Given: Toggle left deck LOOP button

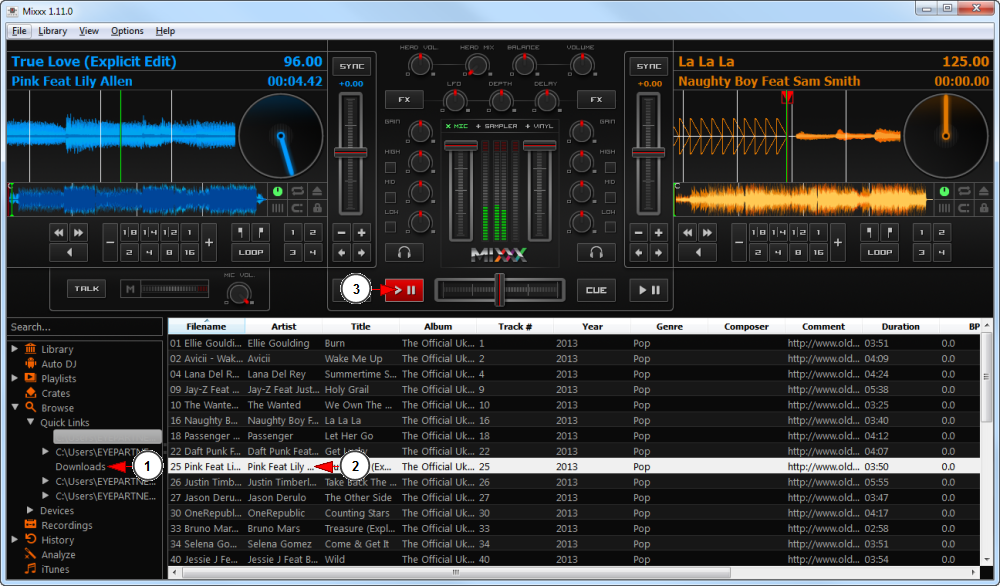Looking at the screenshot, I should pyautogui.click(x=251, y=253).
